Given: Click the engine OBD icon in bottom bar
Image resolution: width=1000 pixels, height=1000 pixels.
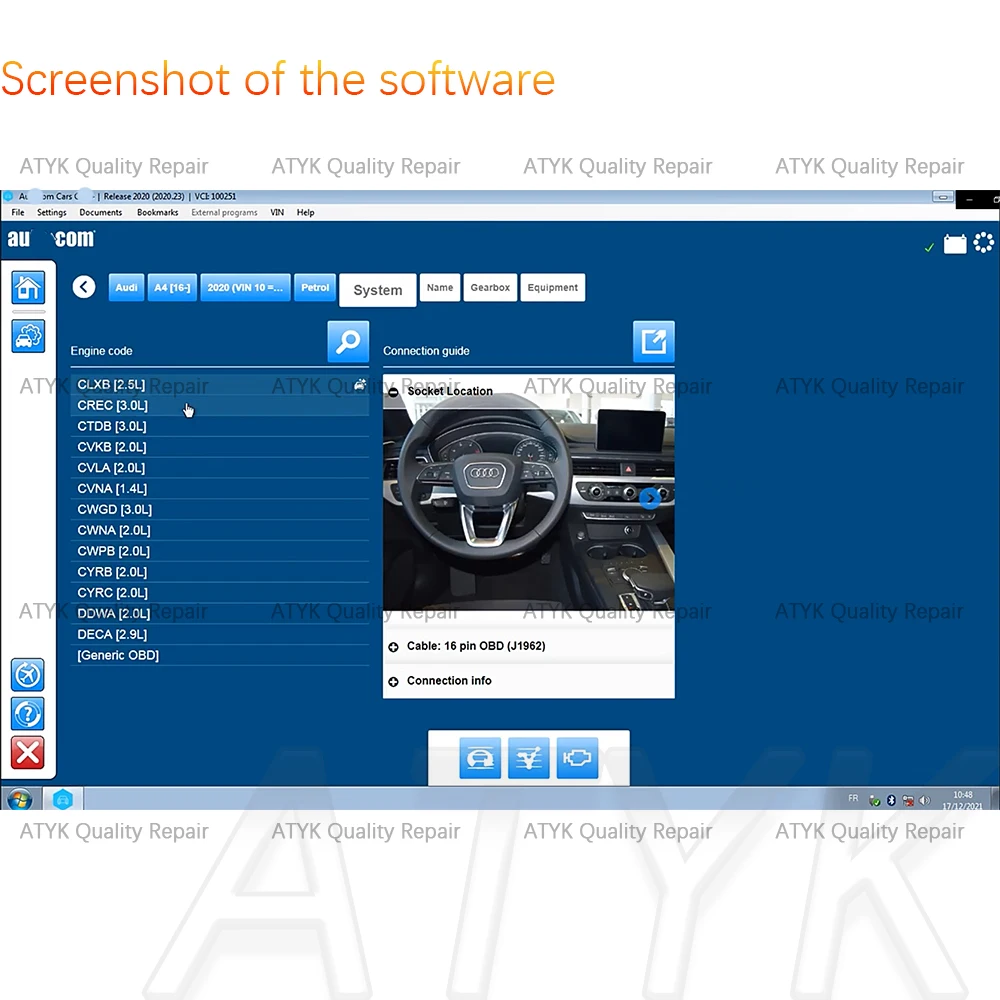Looking at the screenshot, I should pyautogui.click(x=577, y=758).
